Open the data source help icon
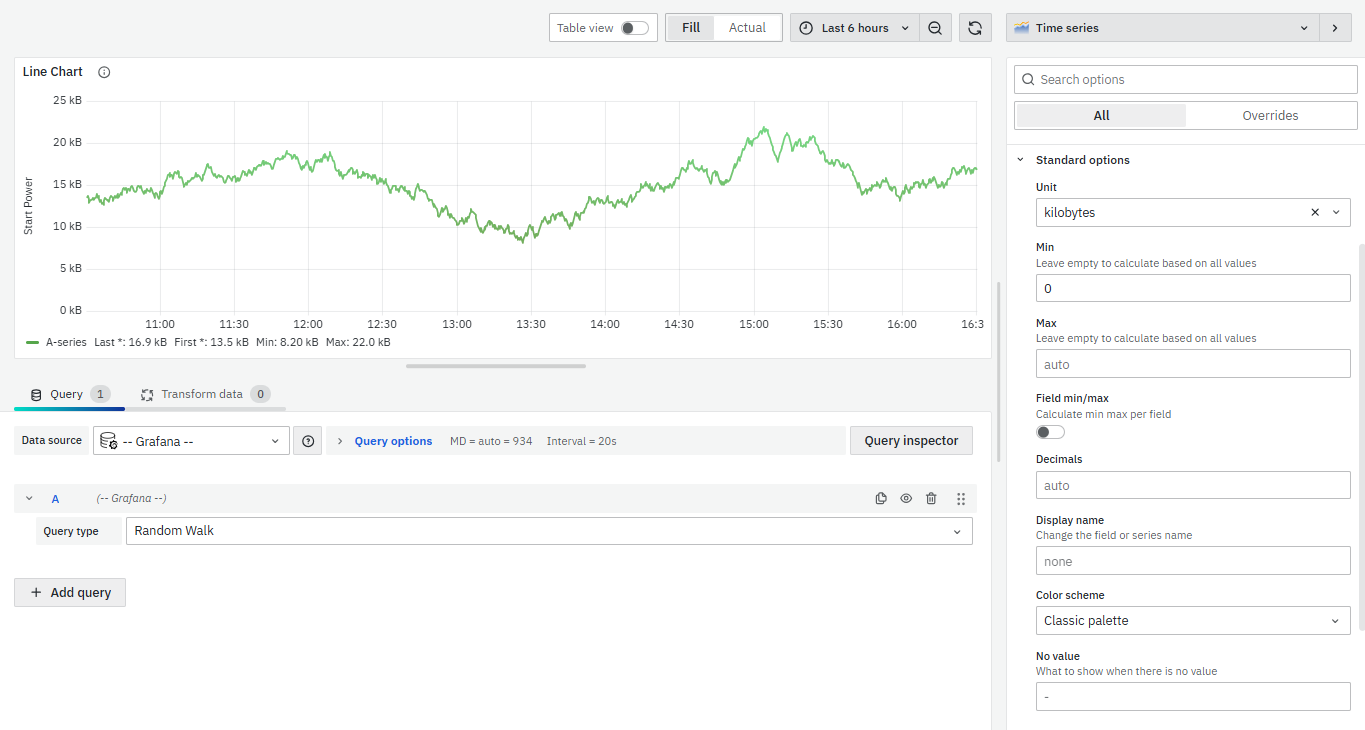 click(x=307, y=441)
